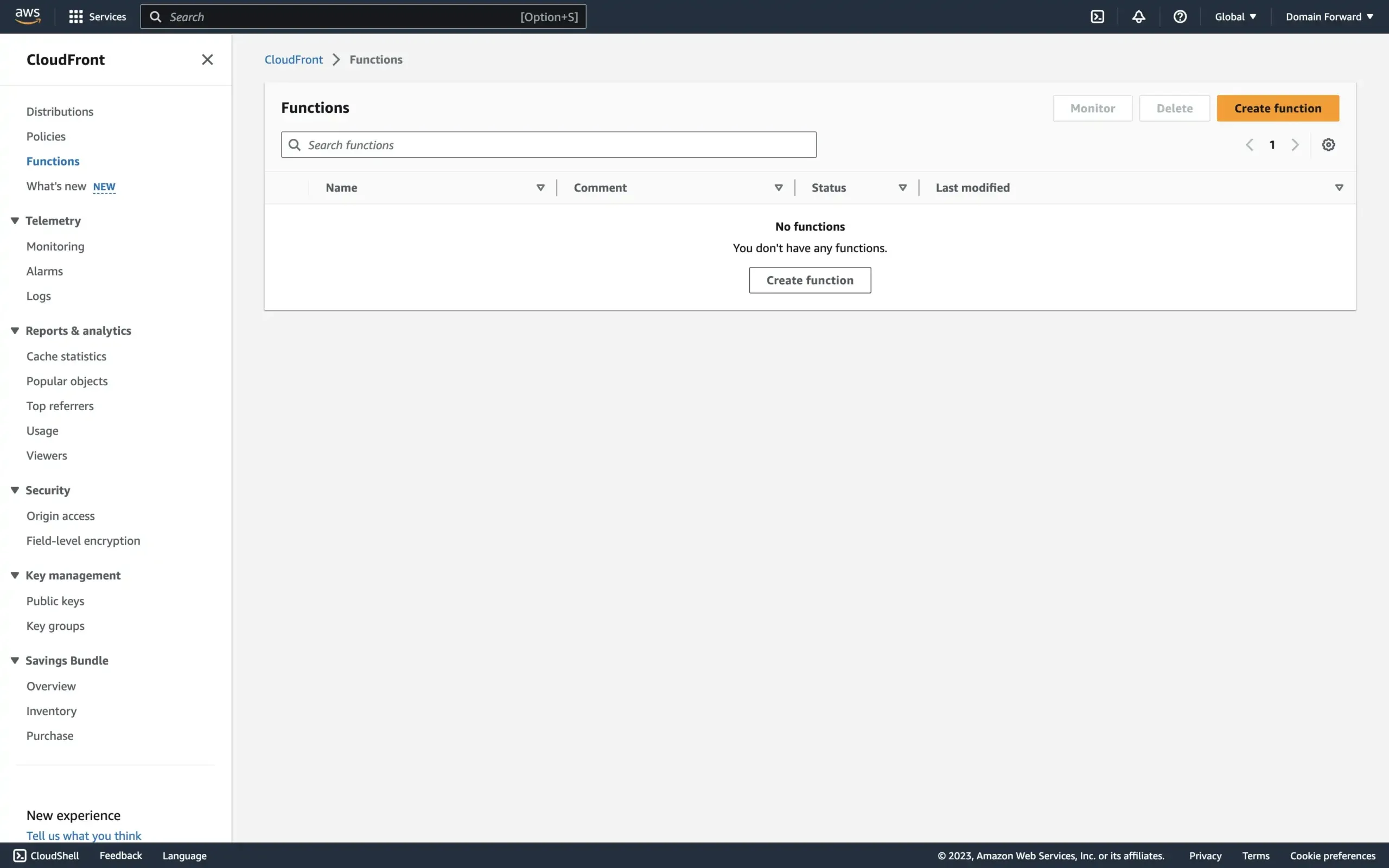Screen dimensions: 1389x868
Task: Open the Global region dropdown
Action: point(1234,16)
